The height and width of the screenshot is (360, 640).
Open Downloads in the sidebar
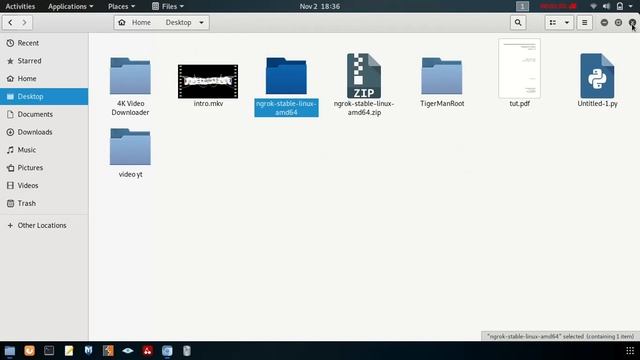point(44,132)
